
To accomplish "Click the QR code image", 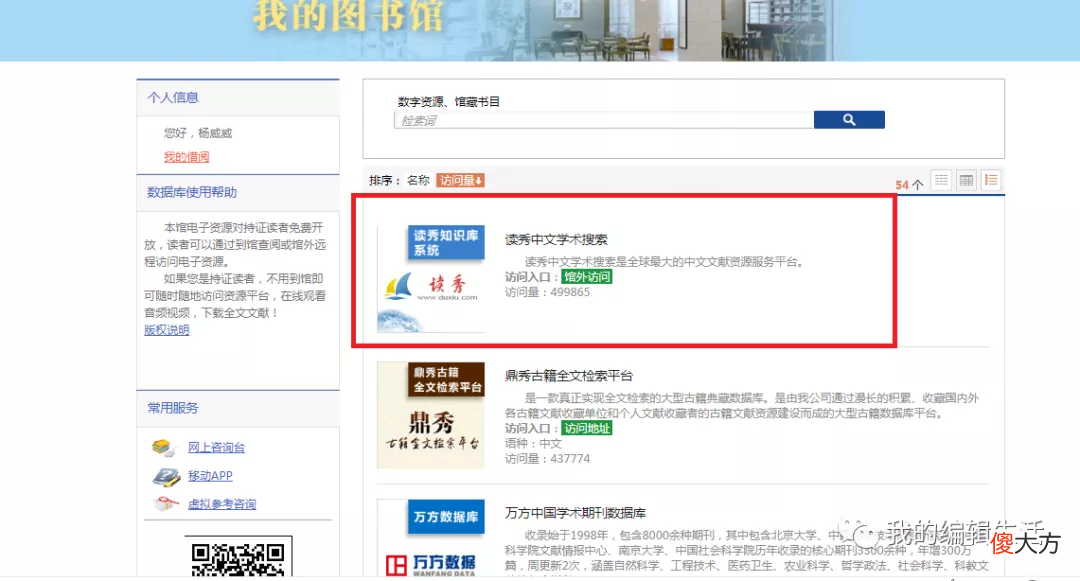I will pos(238,556).
